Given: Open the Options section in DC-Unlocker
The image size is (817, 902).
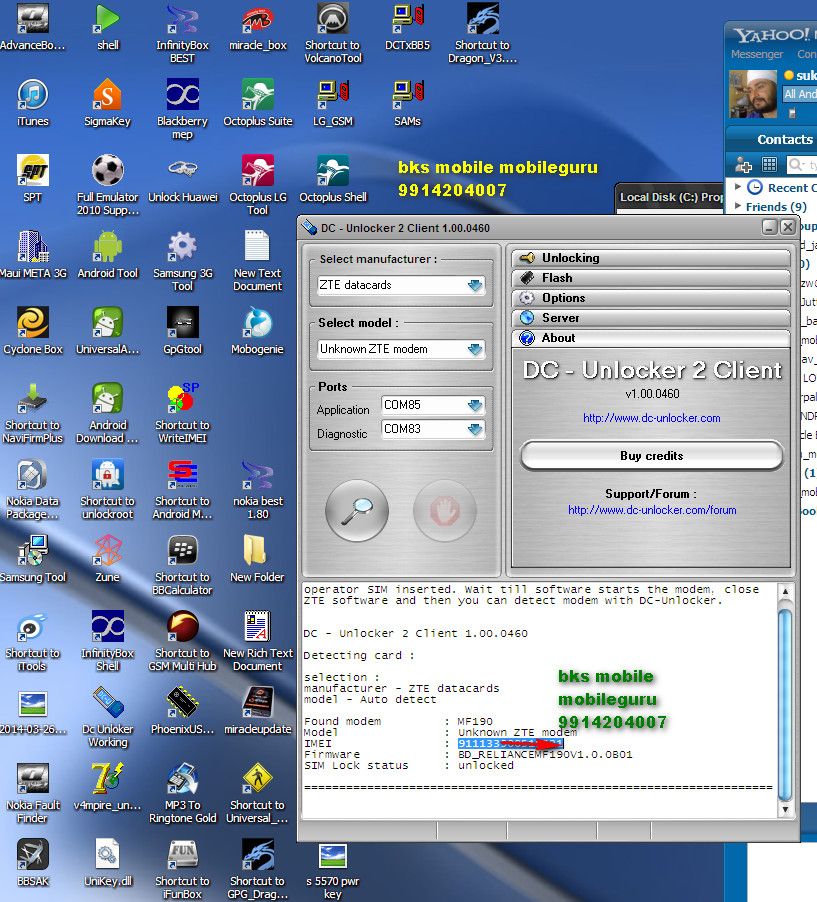Looking at the screenshot, I should [x=651, y=298].
